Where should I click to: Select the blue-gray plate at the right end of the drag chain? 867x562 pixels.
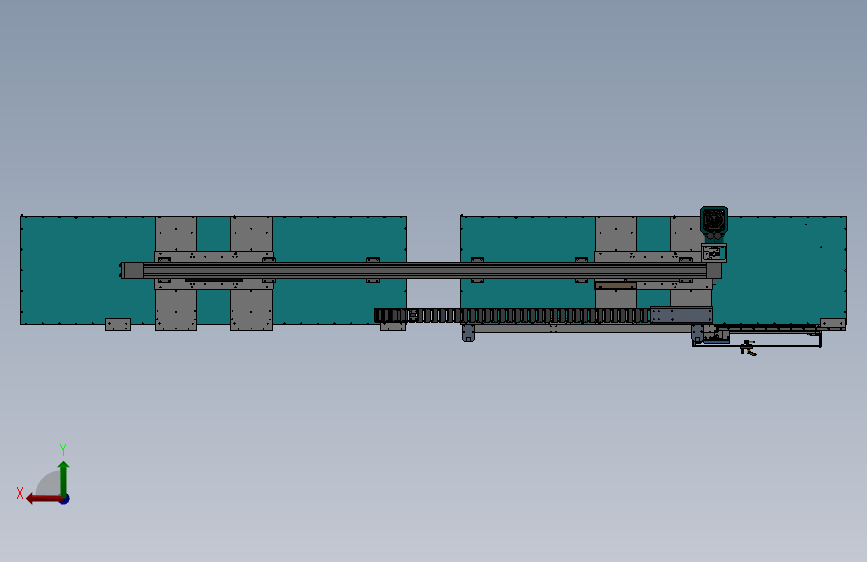coord(681,315)
